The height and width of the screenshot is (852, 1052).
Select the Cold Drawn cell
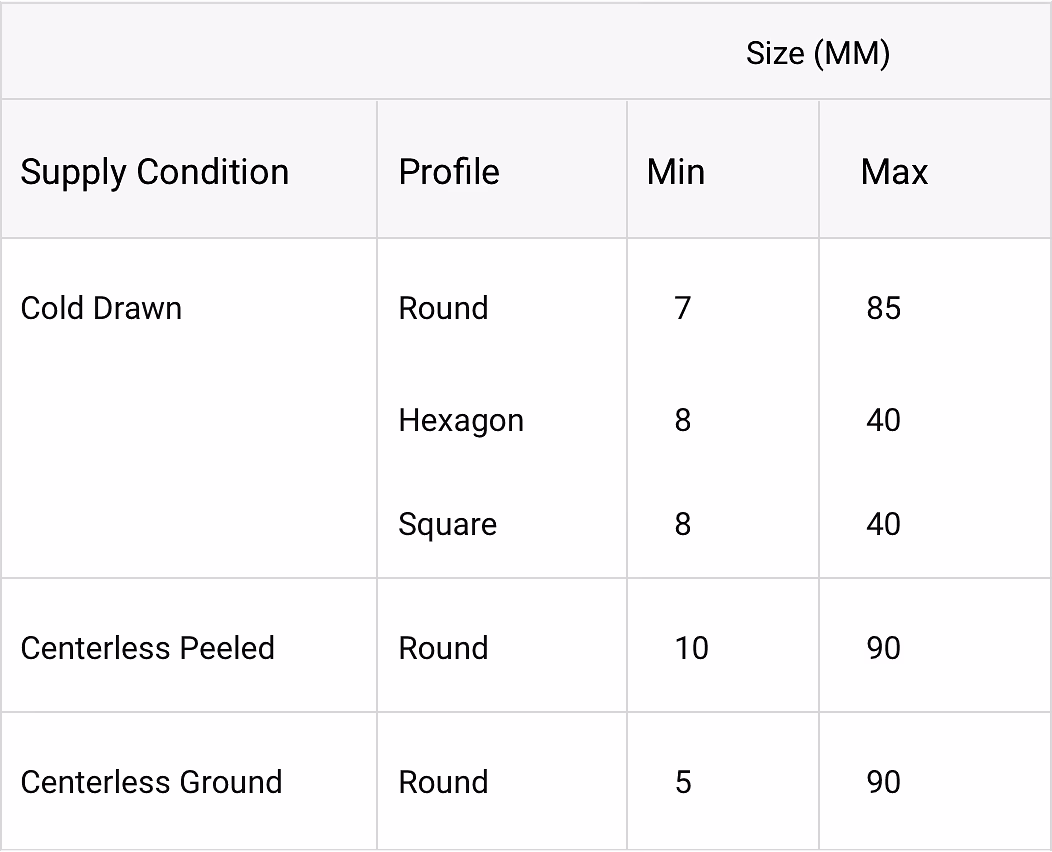[x=101, y=308]
